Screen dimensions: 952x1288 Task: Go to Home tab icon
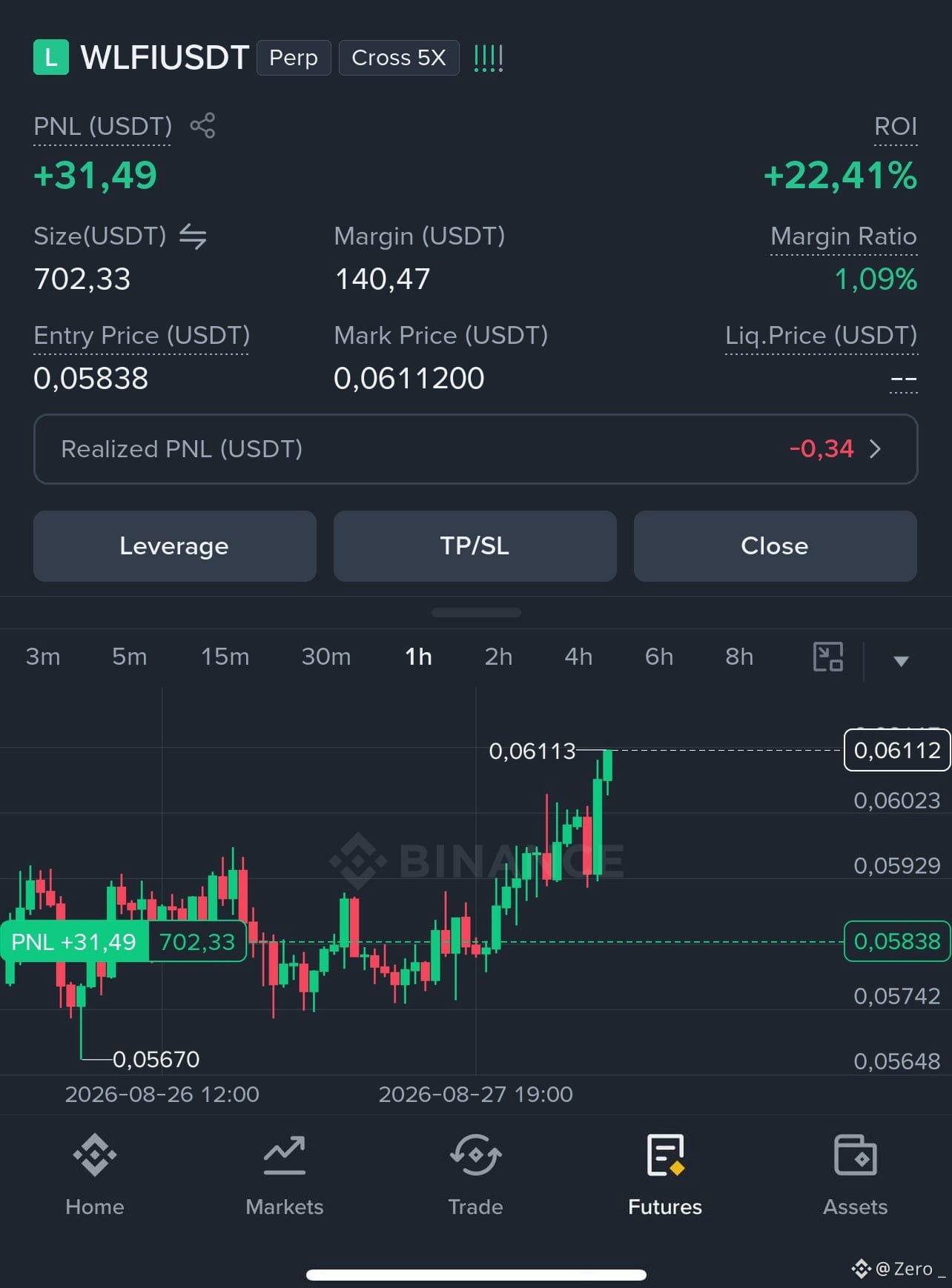[x=95, y=1154]
